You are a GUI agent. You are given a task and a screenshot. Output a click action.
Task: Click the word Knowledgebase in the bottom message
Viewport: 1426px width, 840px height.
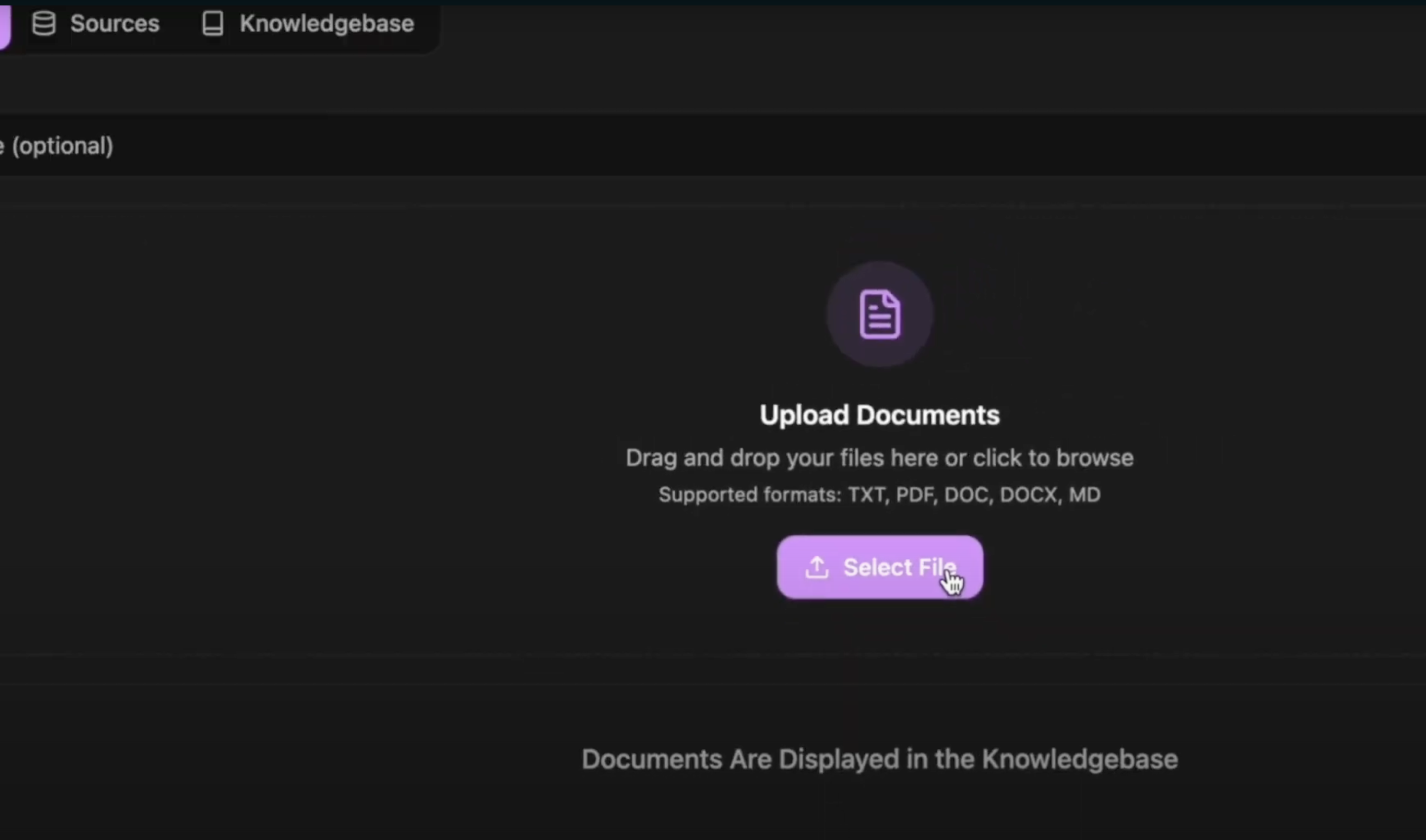1079,759
